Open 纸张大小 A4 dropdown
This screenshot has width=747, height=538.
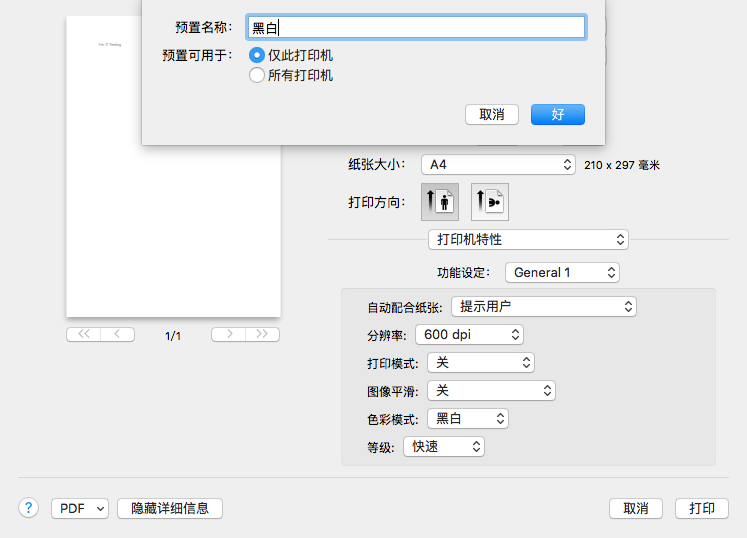[x=498, y=165]
